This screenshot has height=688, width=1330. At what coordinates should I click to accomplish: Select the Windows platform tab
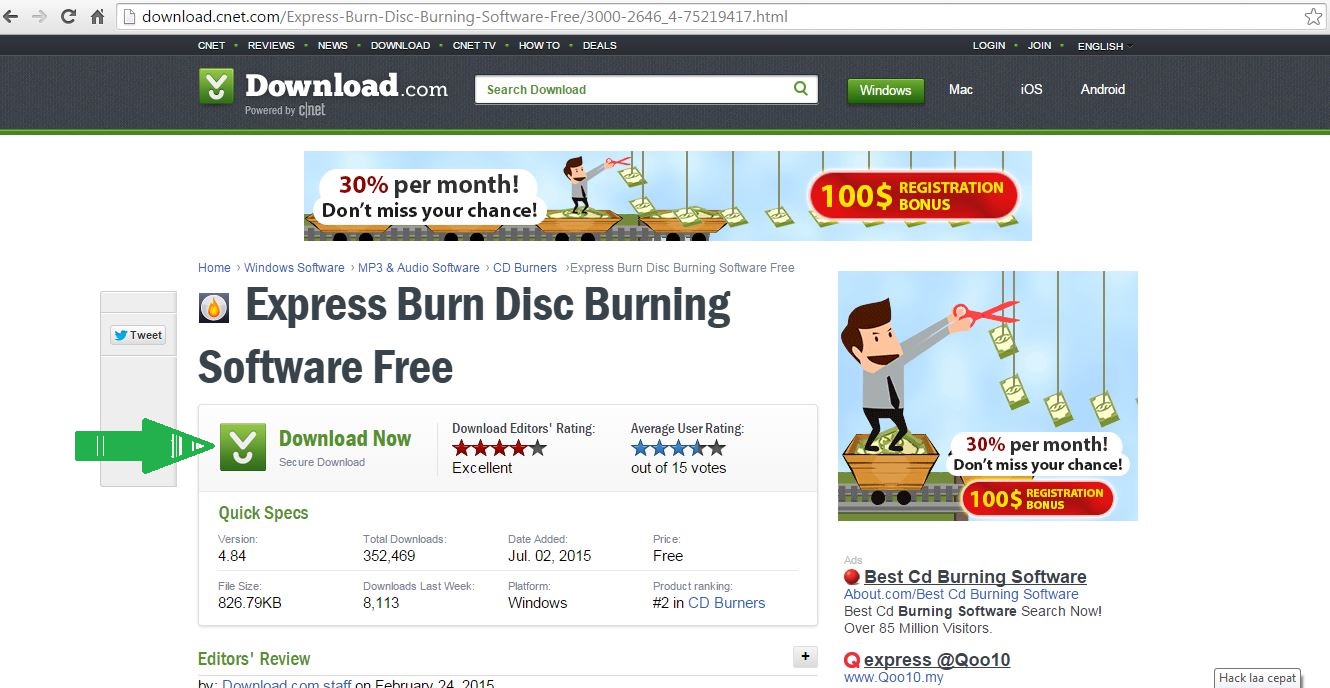point(885,90)
